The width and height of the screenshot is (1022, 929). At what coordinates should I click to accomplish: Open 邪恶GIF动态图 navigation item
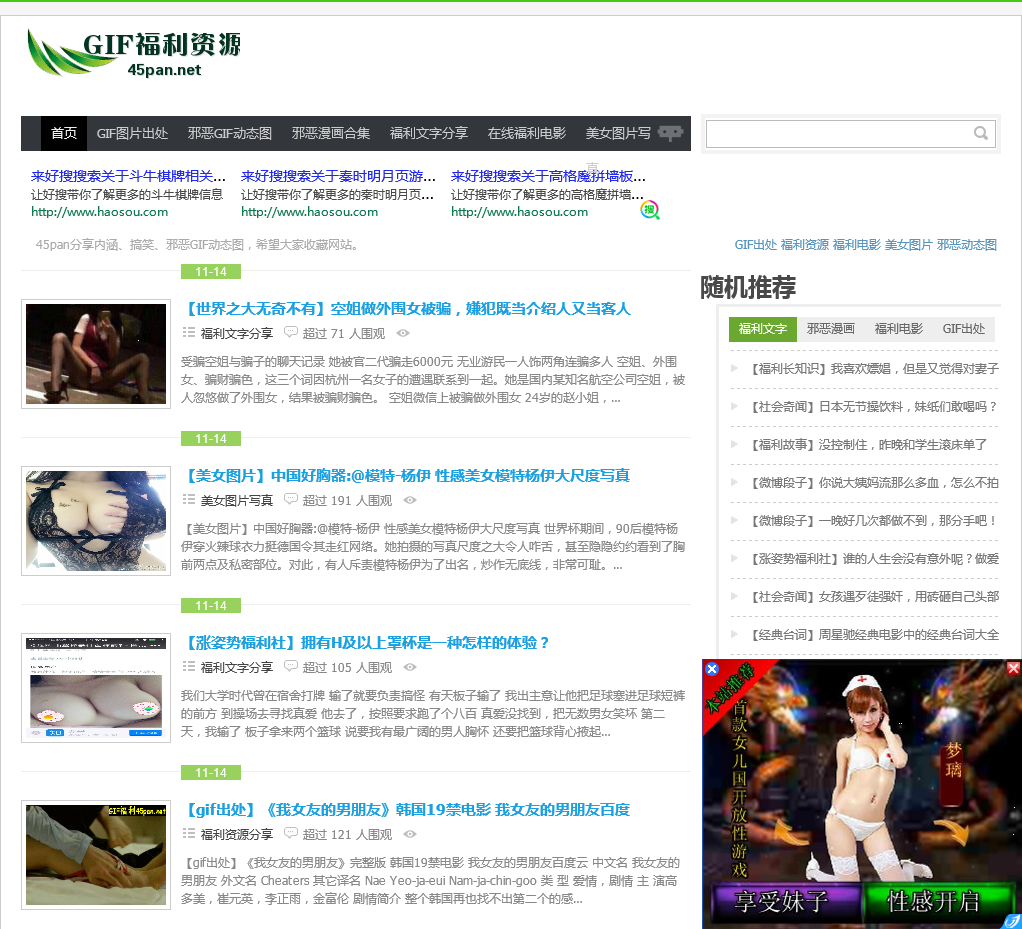pos(229,133)
